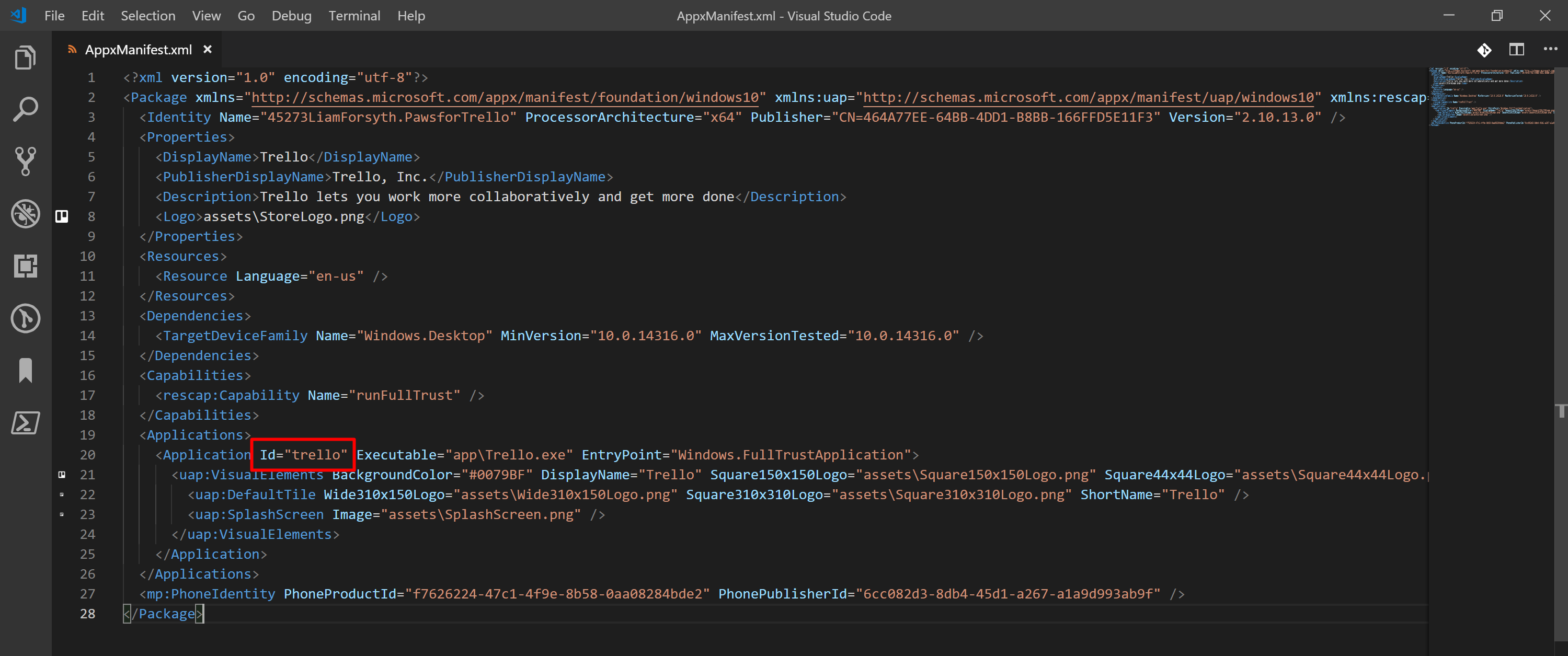The height and width of the screenshot is (656, 1568).
Task: Click "assets\SplashScreen.png" image value
Action: tap(481, 515)
